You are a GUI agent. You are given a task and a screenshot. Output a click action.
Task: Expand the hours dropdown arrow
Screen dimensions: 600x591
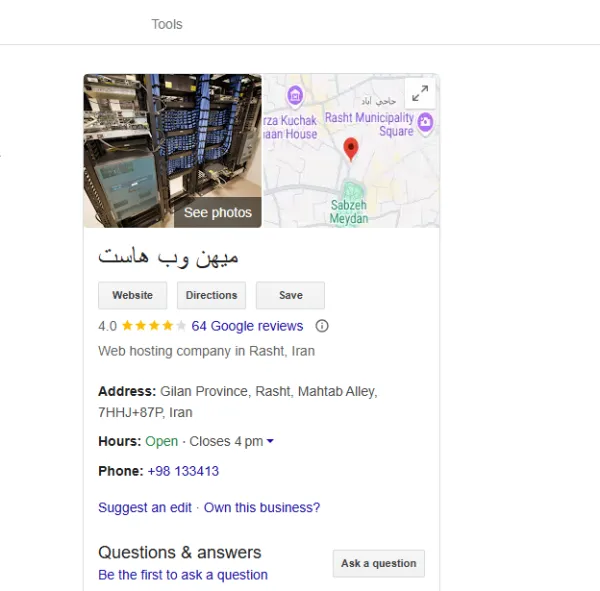pyautogui.click(x=270, y=441)
